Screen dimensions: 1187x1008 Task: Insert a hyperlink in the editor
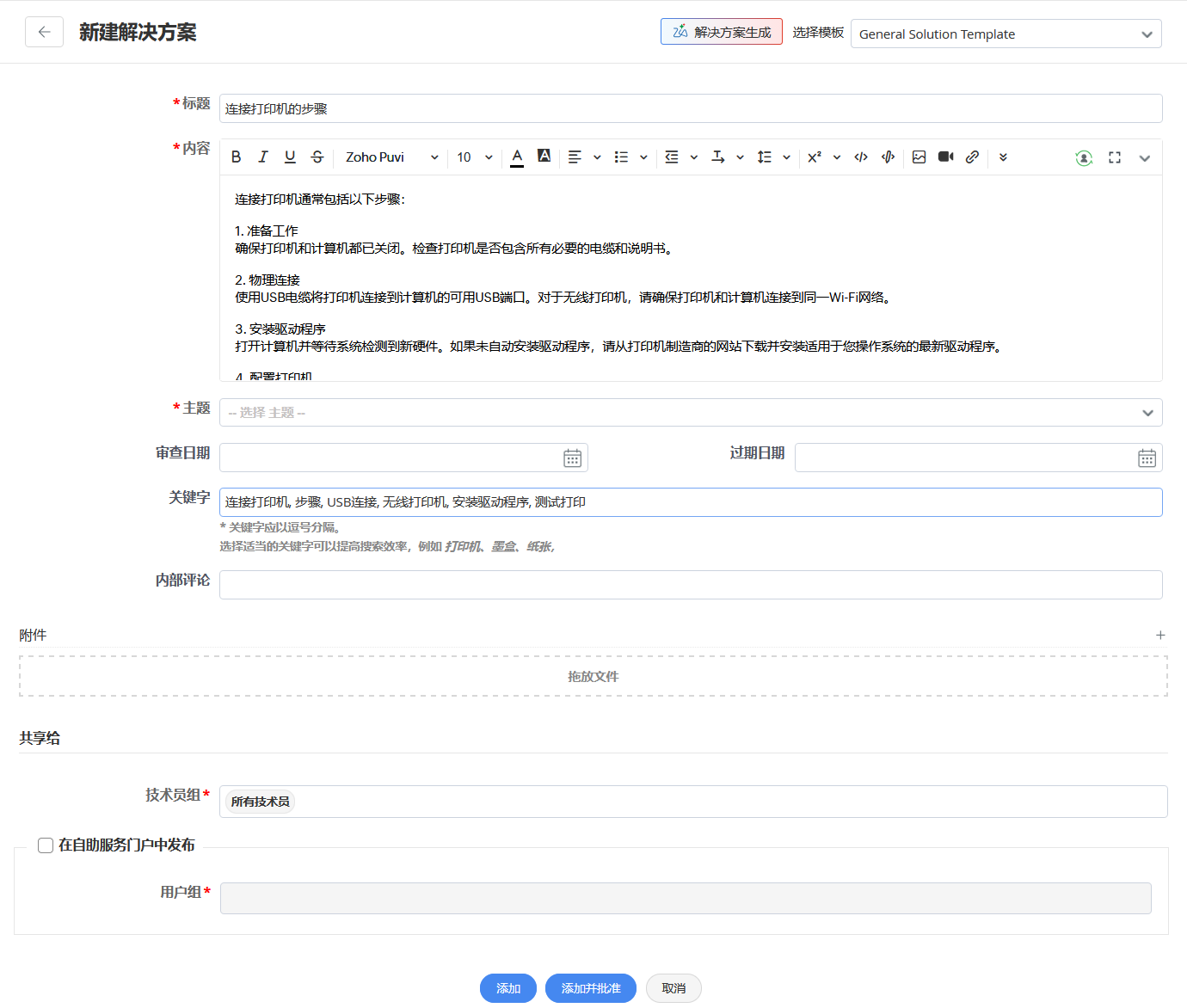click(x=972, y=157)
